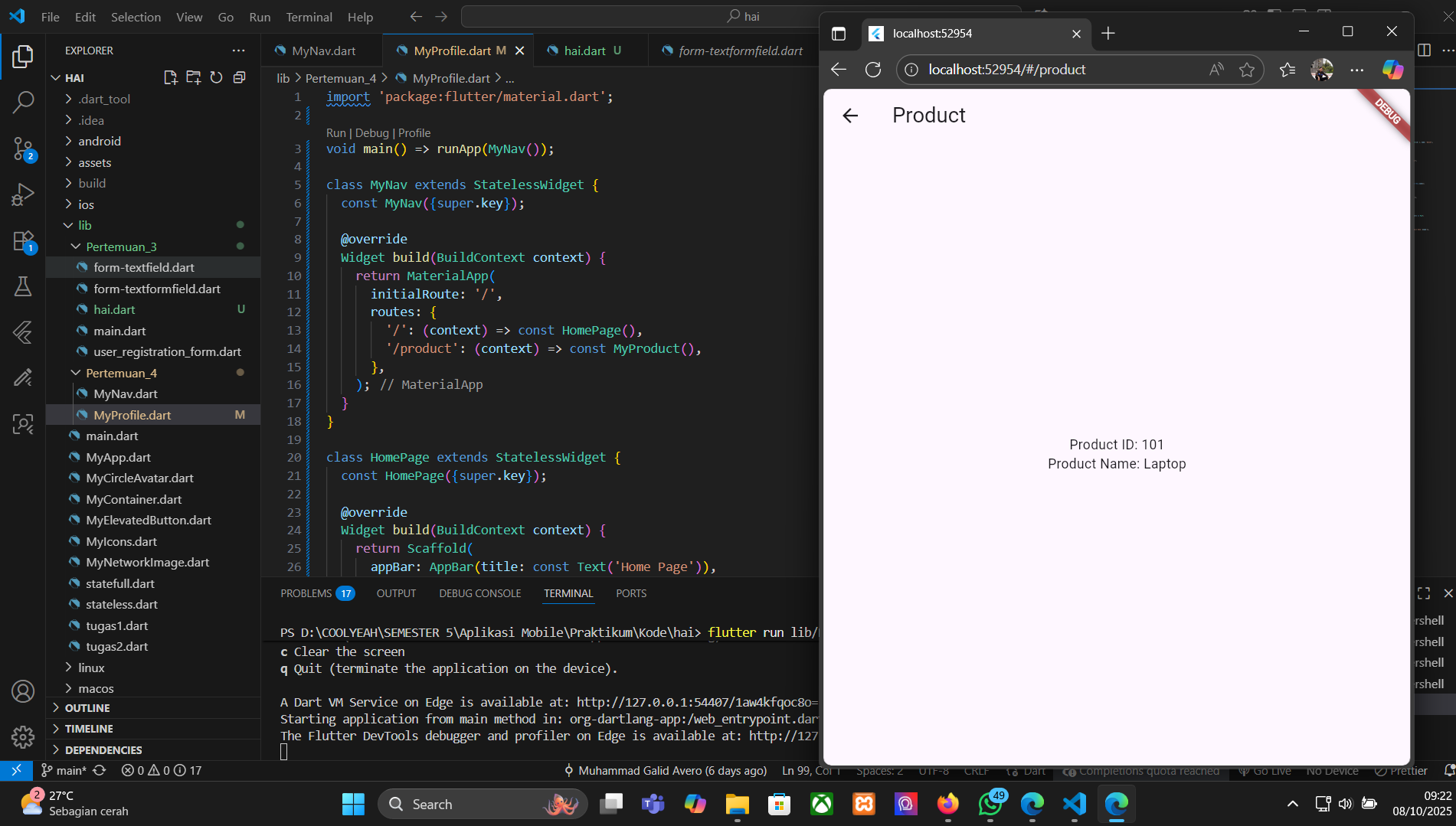Open the Search view in activity bar
Viewport: 1456px width, 826px height.
23,102
